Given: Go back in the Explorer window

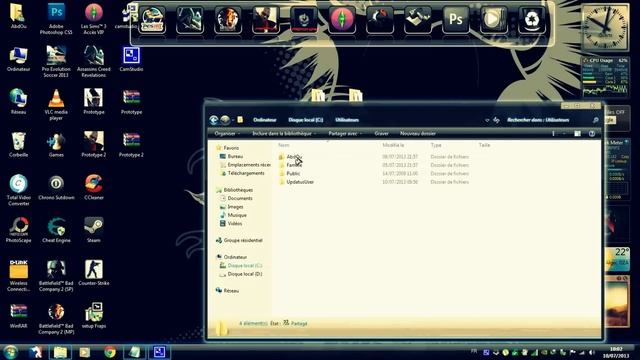Looking at the screenshot, I should (213, 120).
